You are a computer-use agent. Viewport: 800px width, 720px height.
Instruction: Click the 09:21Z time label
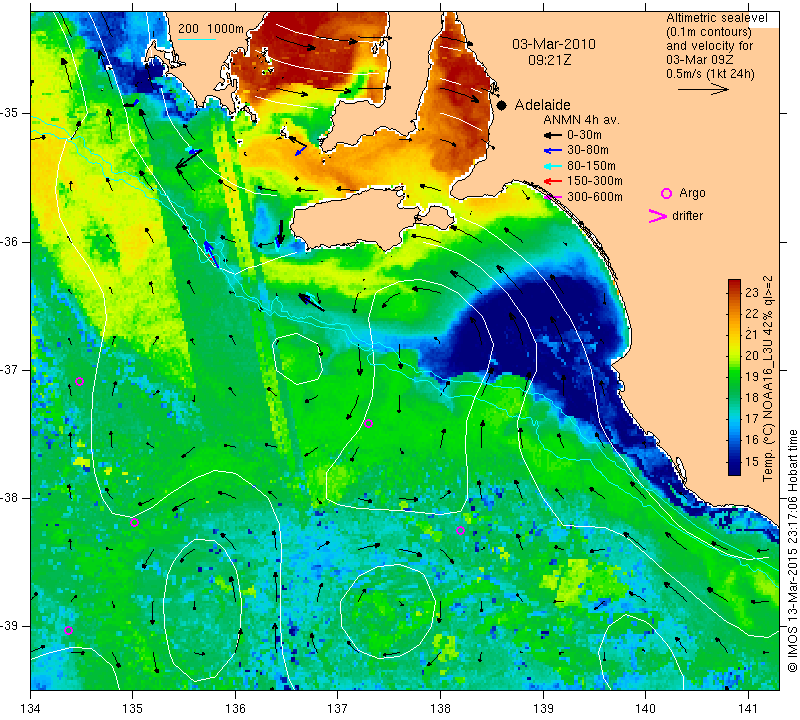[x=549, y=60]
